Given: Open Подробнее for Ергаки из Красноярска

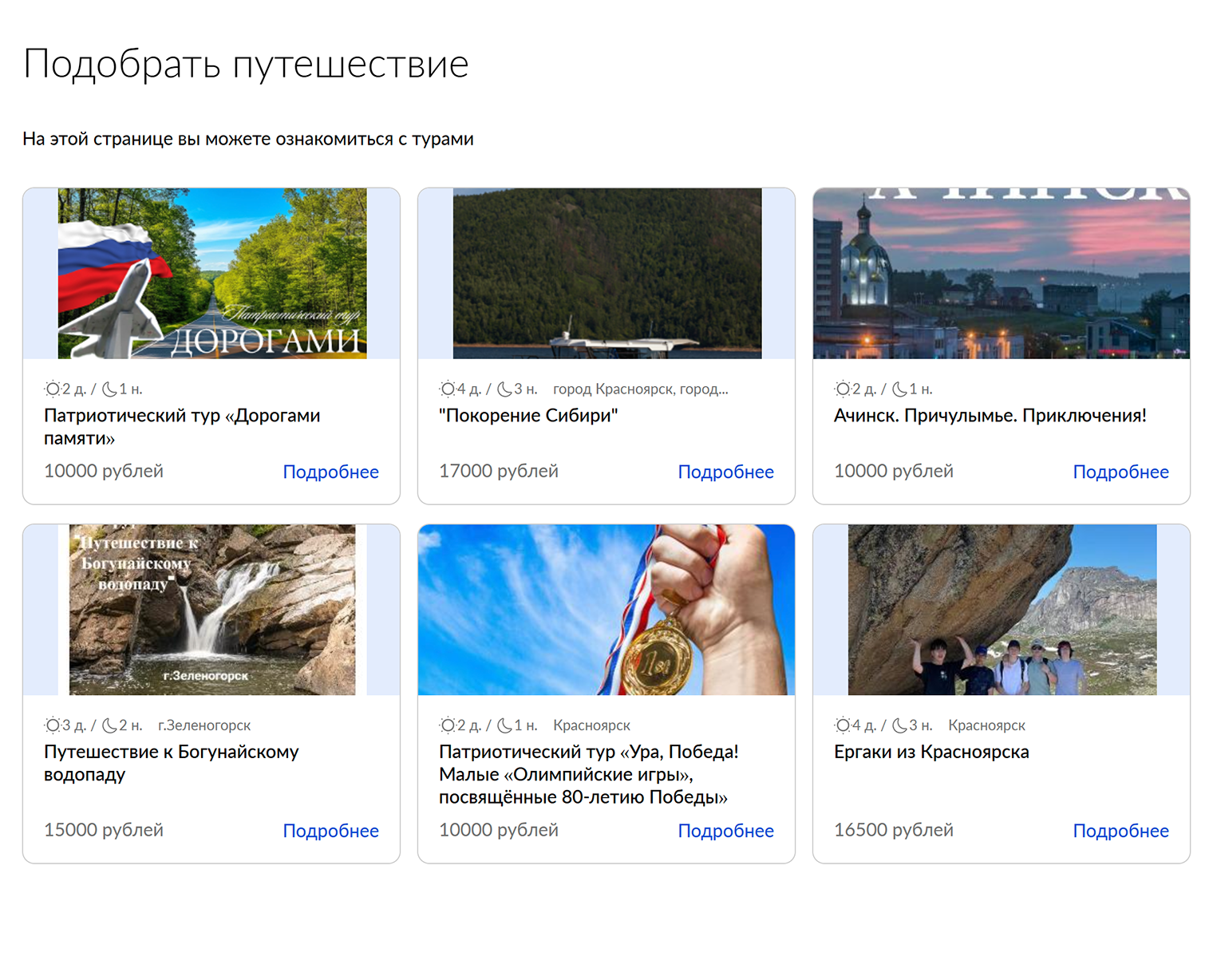Looking at the screenshot, I should click(1120, 831).
